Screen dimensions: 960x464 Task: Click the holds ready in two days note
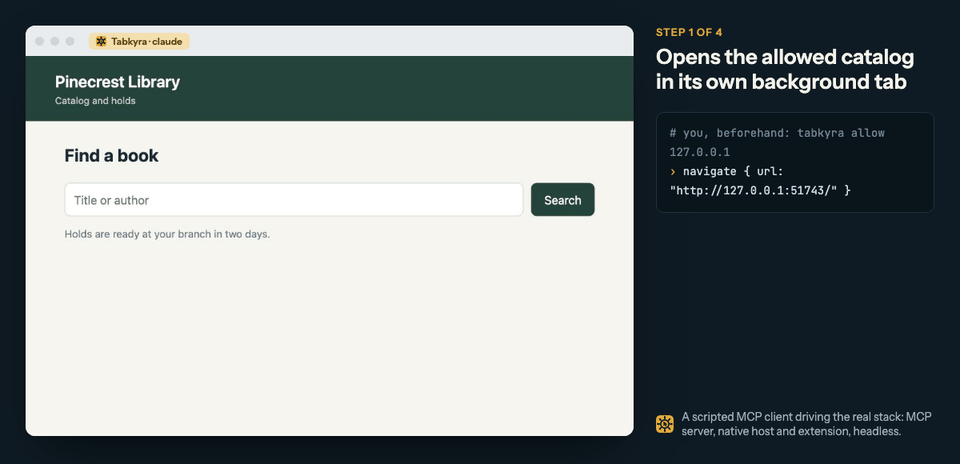167,234
